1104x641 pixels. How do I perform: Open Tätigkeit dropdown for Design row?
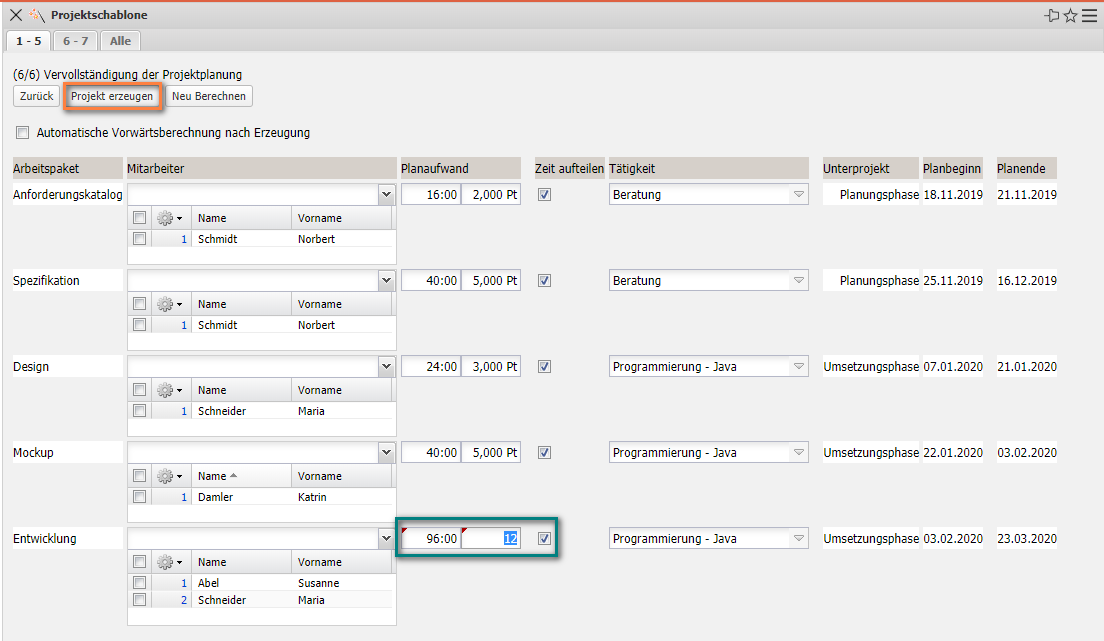tap(798, 367)
